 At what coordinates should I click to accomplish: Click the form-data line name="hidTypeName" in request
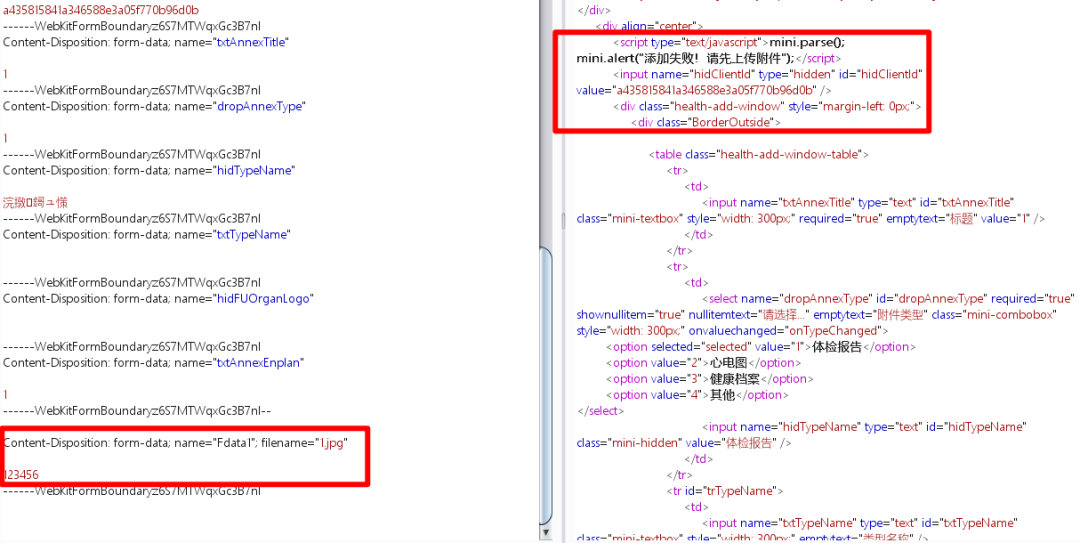click(x=148, y=170)
